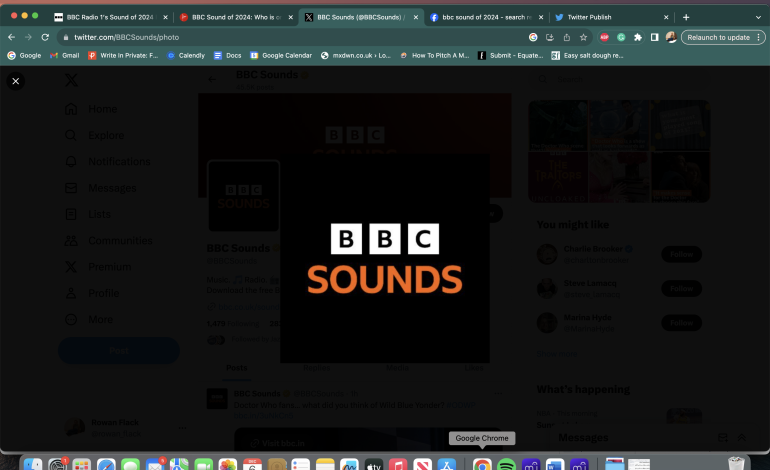Click the BBC Sounds logo image
Viewport: 770px width, 470px height.
[385, 259]
